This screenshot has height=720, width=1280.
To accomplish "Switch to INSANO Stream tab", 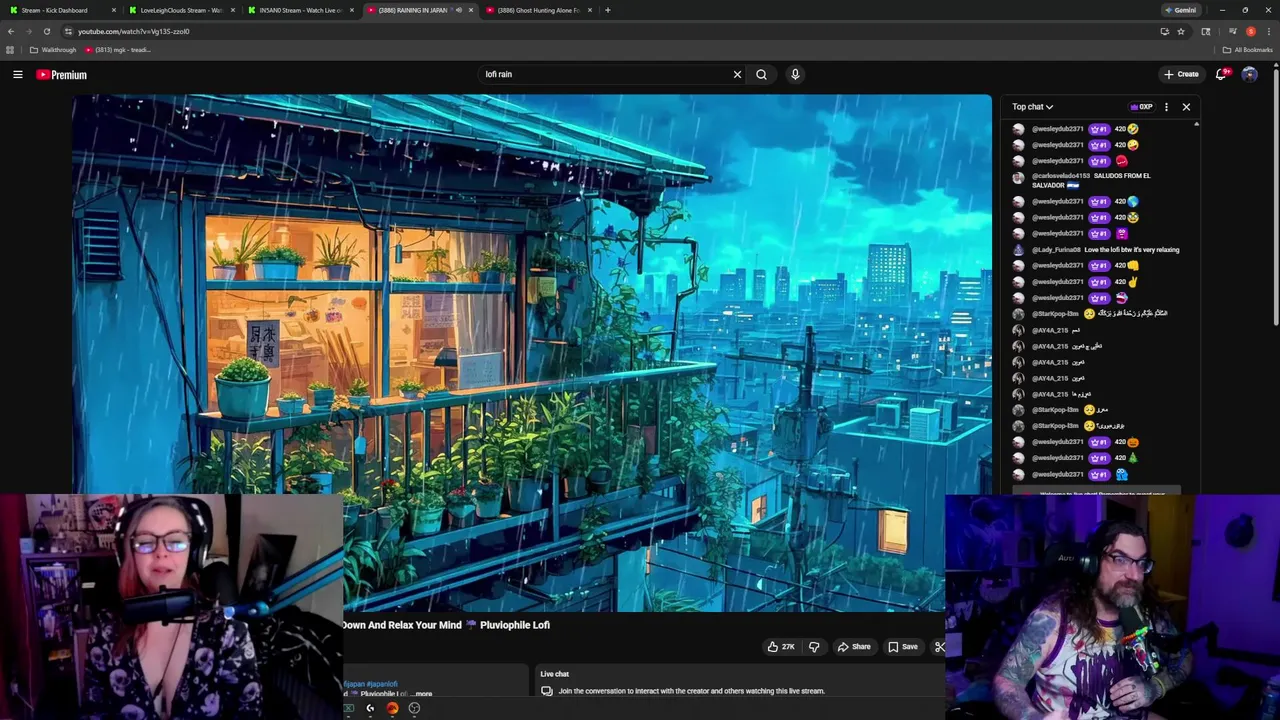I will tap(300, 10).
